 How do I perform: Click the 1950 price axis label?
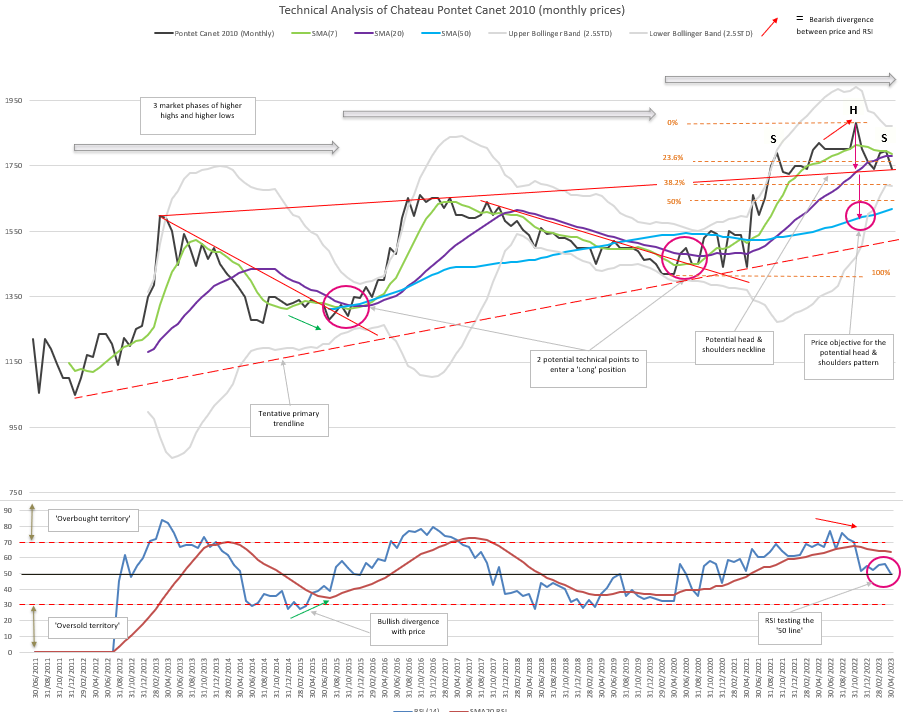coord(14,101)
